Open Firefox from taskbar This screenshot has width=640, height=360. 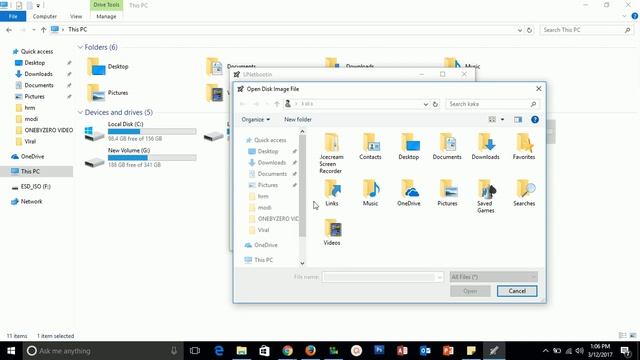310,351
